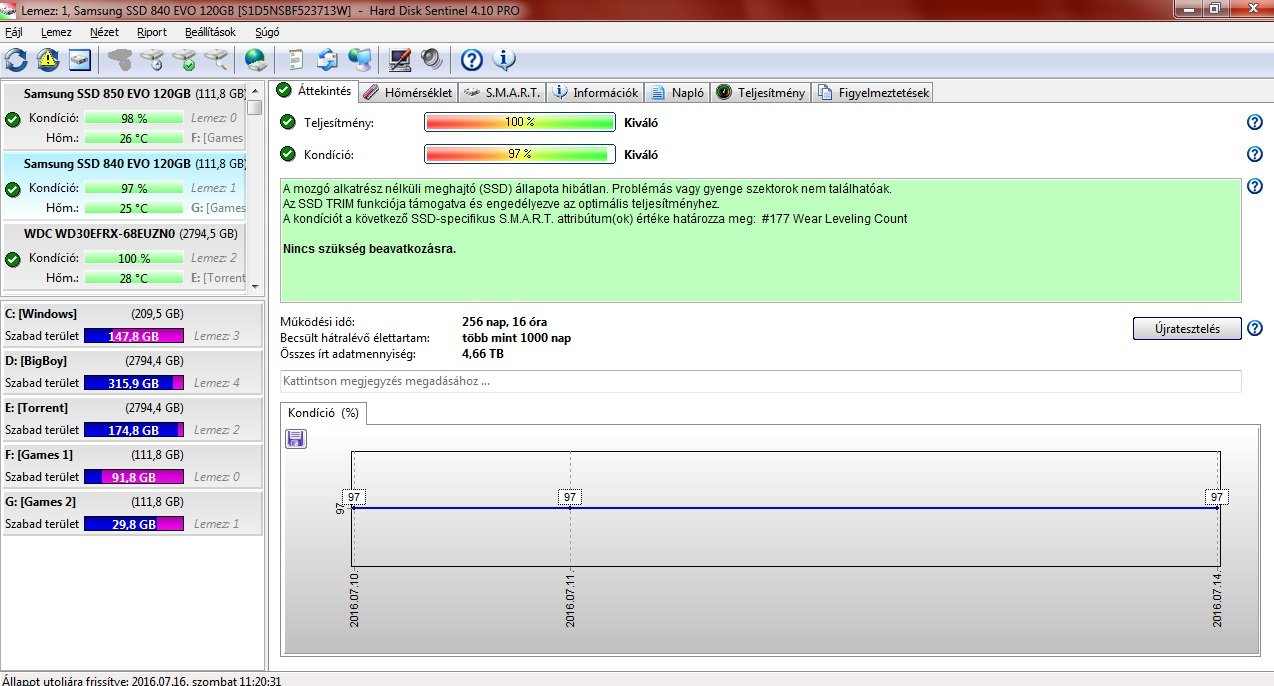The image size is (1274, 686).
Task: Select WDC WD30EFRX-68EUZN0 disk
Action: click(124, 256)
